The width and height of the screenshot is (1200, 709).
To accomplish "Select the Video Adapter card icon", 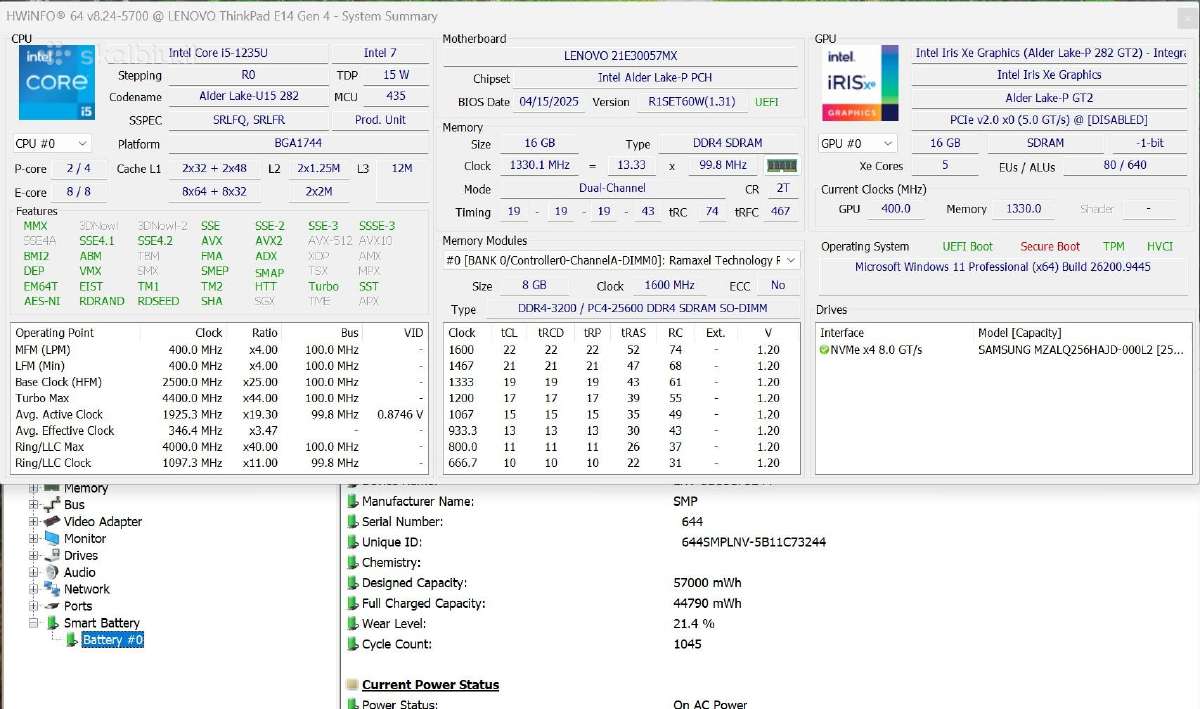I will click(51, 521).
